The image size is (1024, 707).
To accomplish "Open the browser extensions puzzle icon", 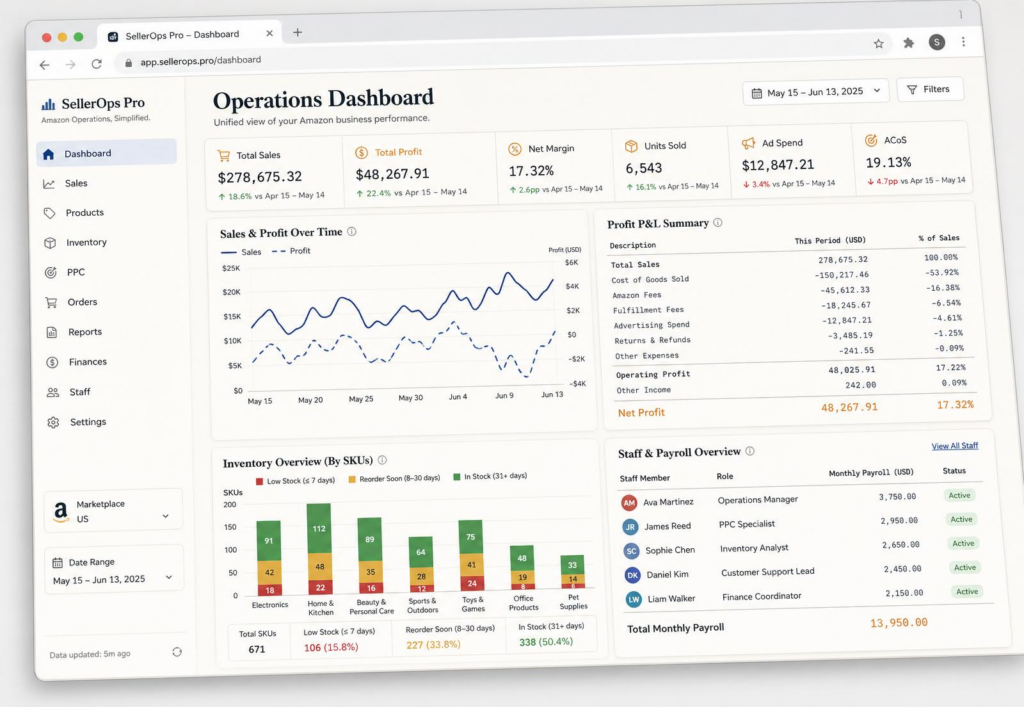I will [x=908, y=43].
